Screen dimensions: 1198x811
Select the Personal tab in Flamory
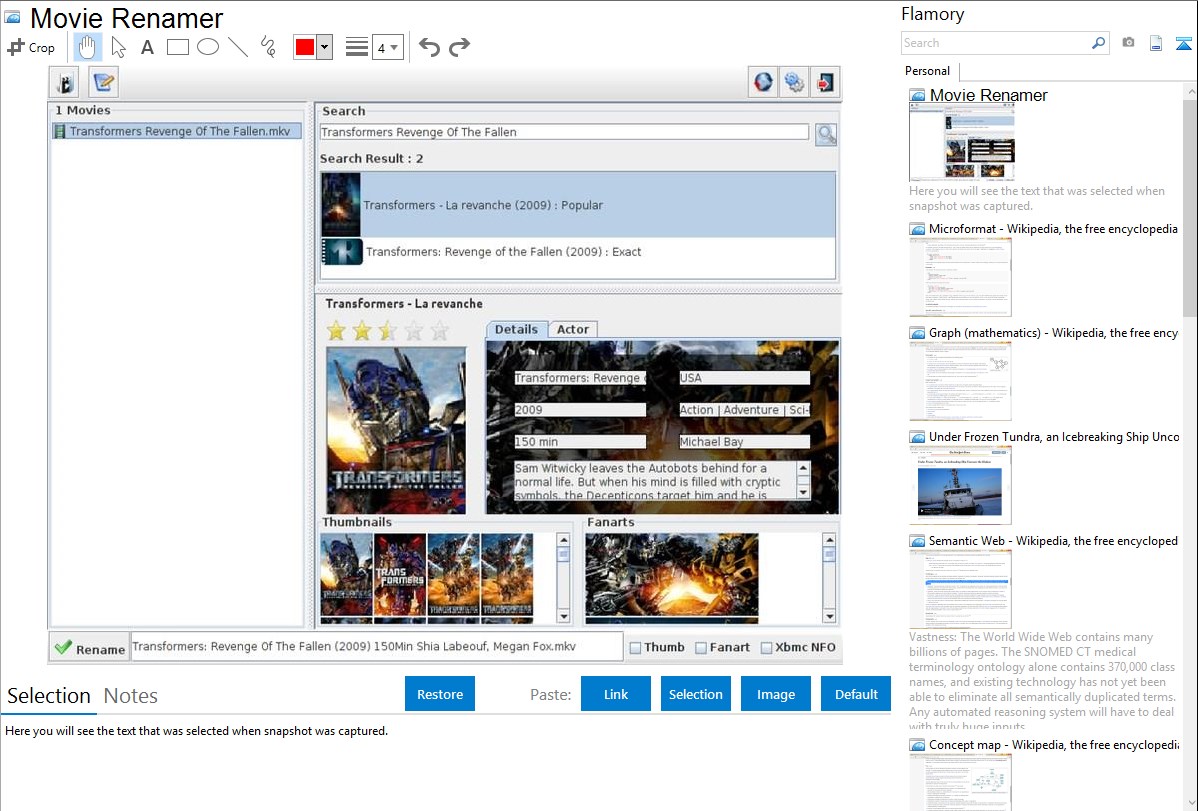pyautogui.click(x=928, y=71)
